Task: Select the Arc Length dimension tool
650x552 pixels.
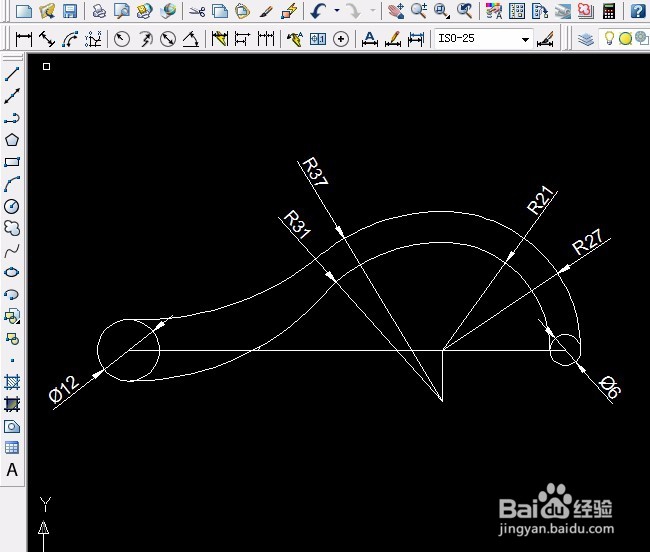Action: click(70, 39)
